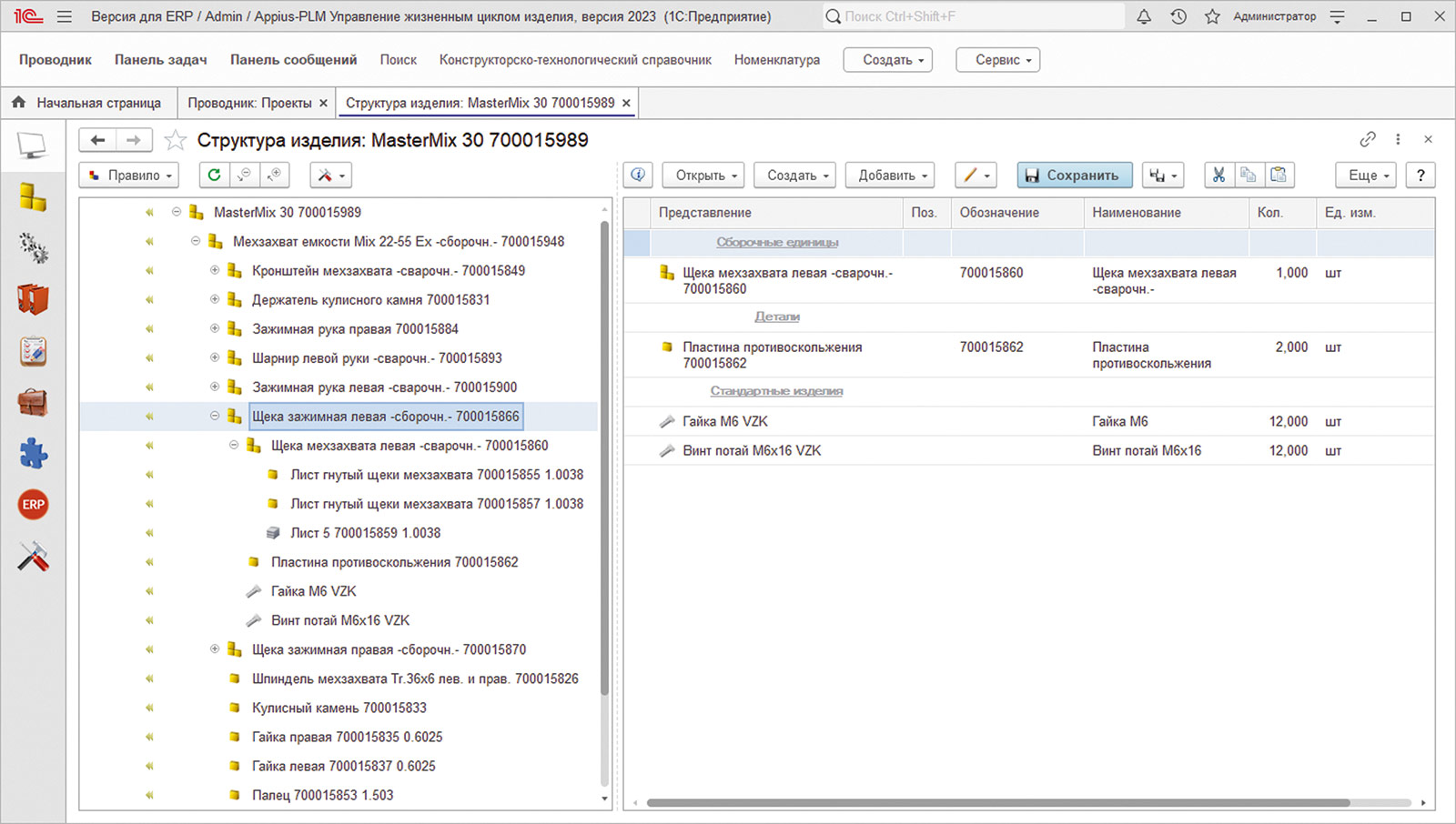Open yellow blocks sidebar section
The image size is (1456, 824).
[x=33, y=196]
